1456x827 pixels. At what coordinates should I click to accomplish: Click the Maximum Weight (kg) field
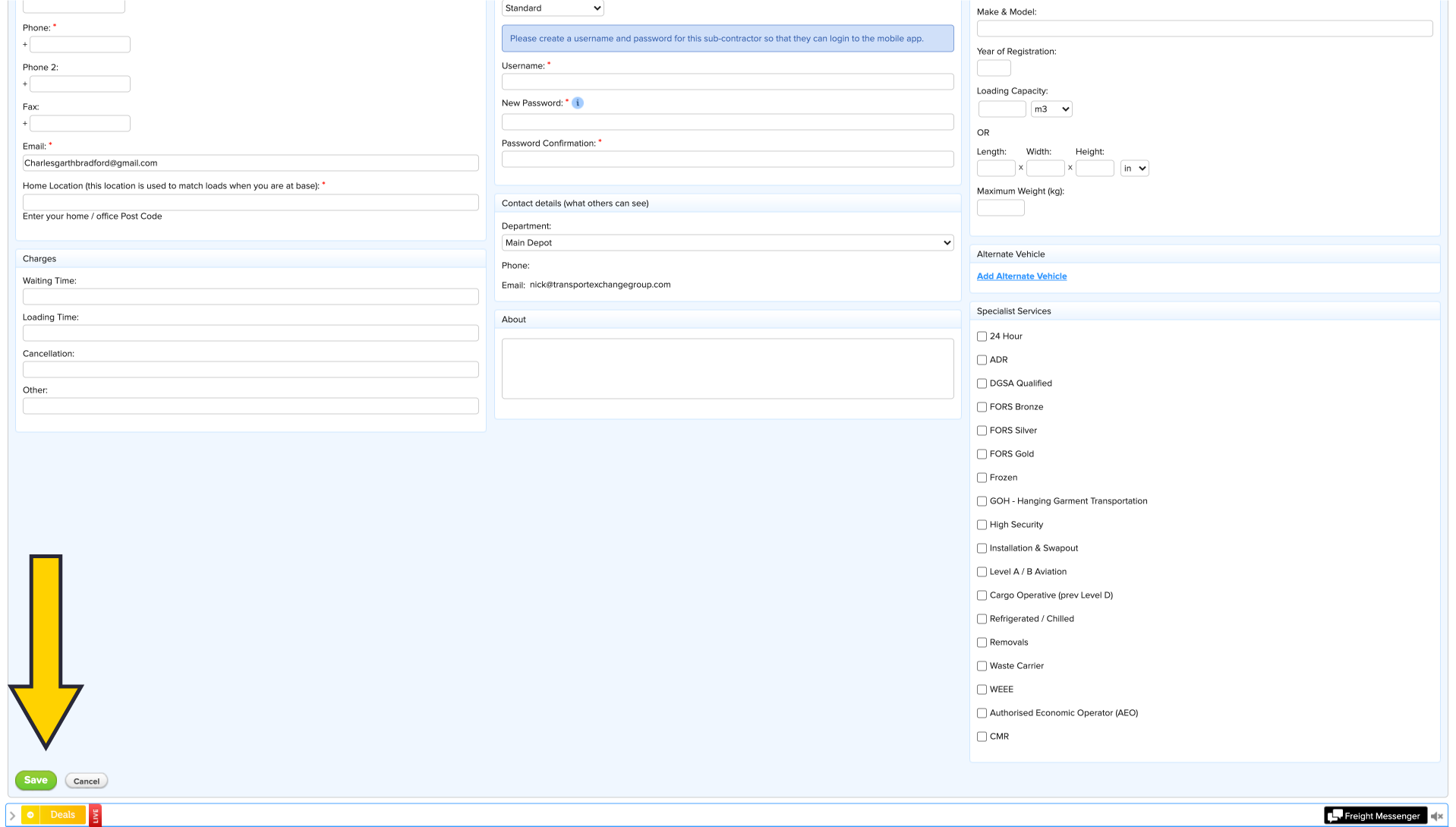point(1001,208)
